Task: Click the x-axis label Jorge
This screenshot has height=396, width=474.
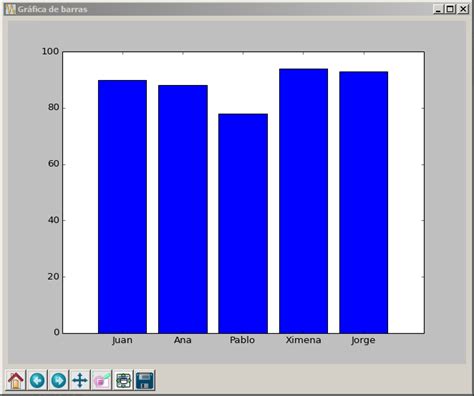Action: pyautogui.click(x=363, y=340)
